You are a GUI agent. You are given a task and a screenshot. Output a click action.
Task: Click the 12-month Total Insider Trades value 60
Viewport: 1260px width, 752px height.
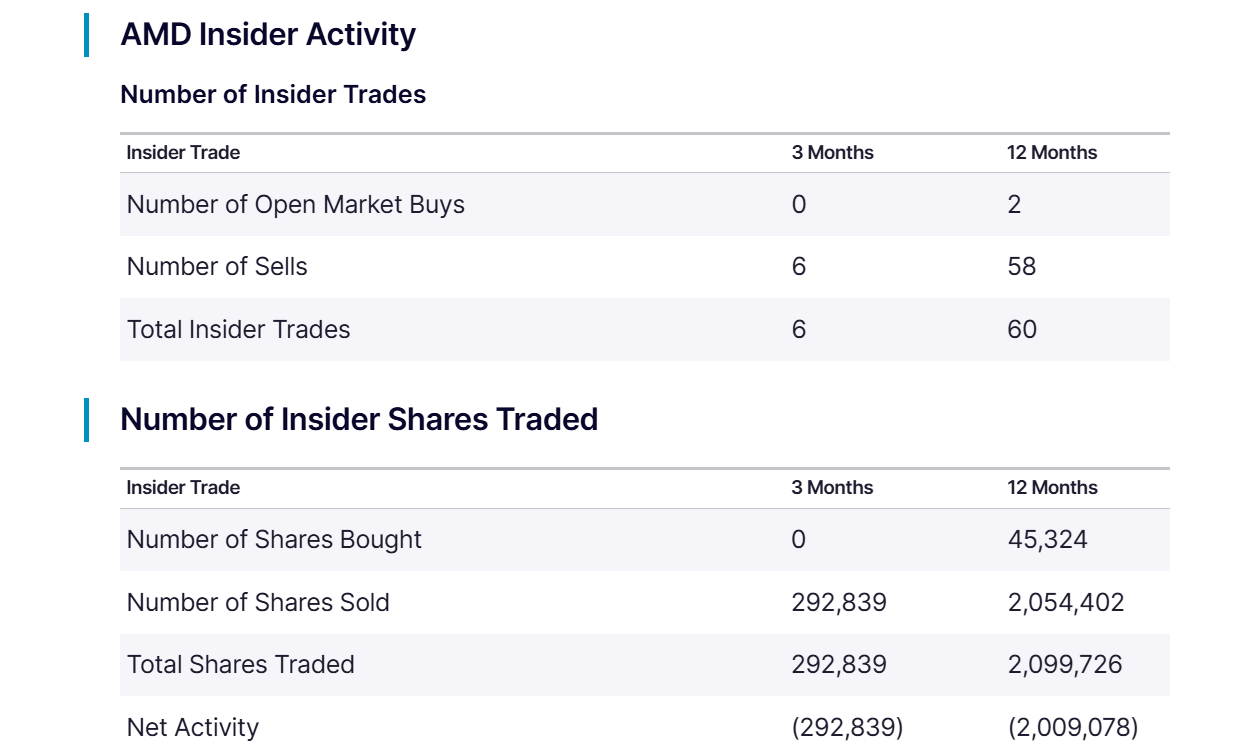1022,330
